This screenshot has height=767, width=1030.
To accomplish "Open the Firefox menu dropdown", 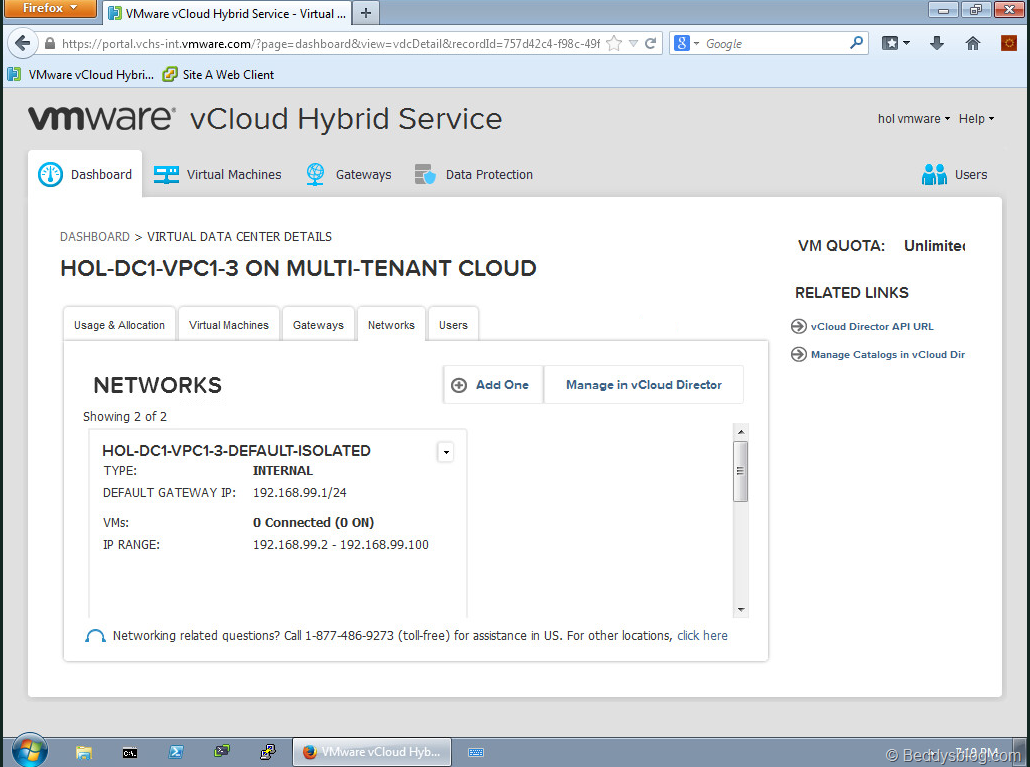I will coord(50,9).
